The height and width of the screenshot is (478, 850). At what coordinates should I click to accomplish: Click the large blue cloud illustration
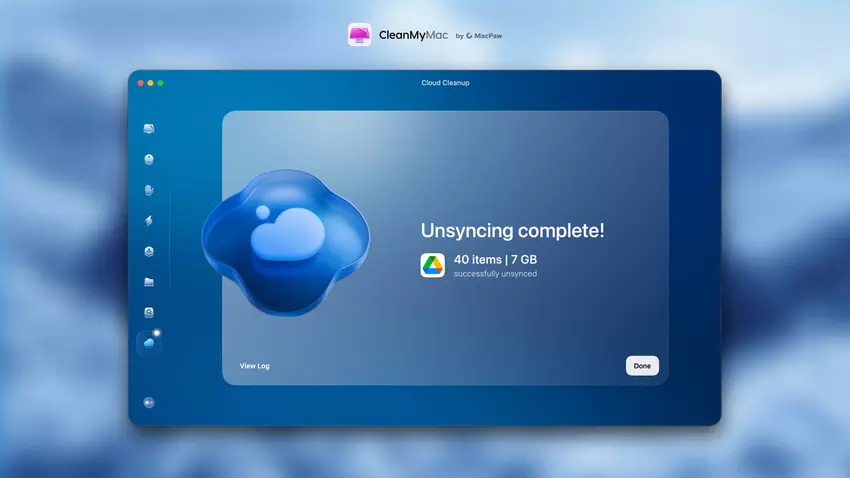pos(286,243)
